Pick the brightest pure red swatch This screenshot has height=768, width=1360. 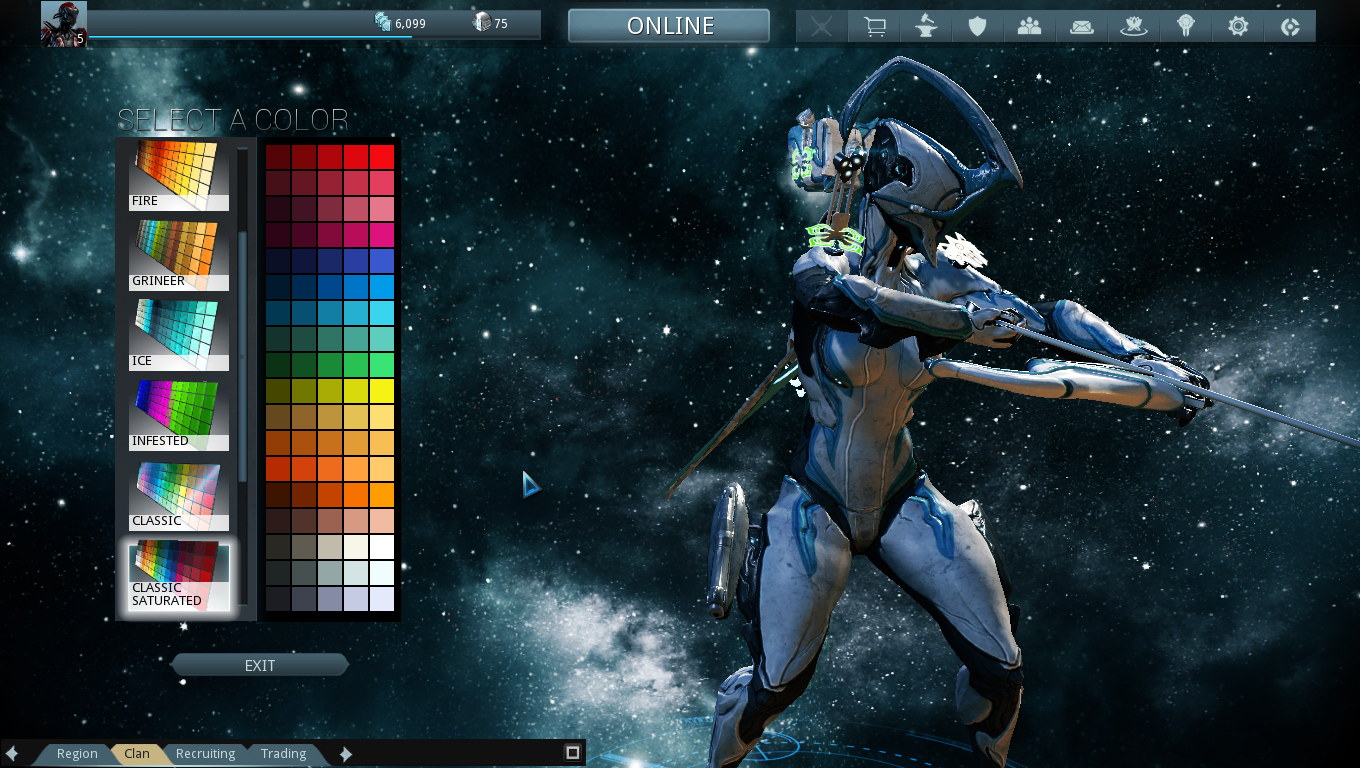point(382,157)
